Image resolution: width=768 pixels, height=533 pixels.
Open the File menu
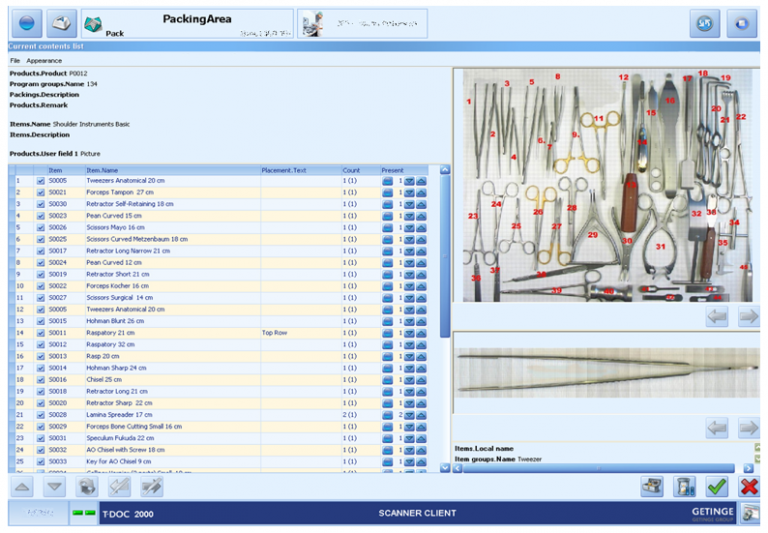[x=16, y=61]
